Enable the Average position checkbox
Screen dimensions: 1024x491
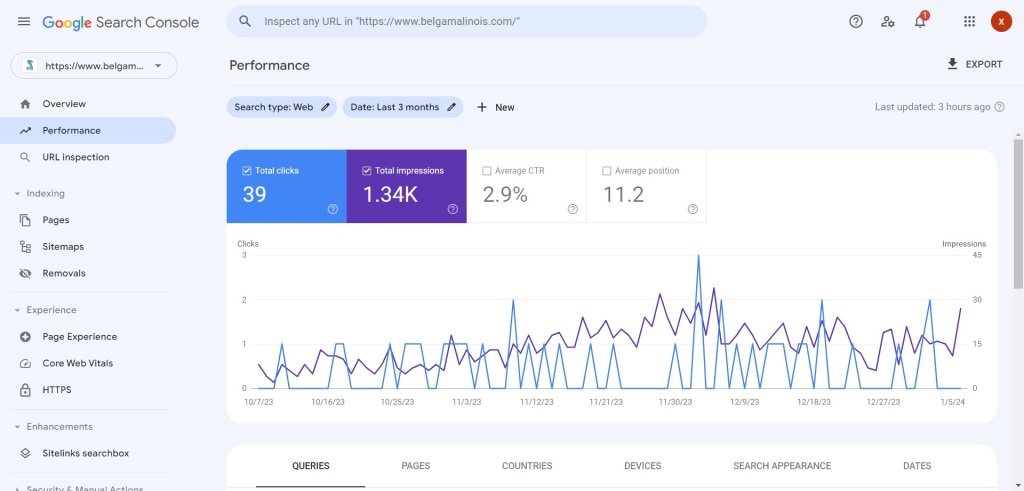[x=607, y=171]
